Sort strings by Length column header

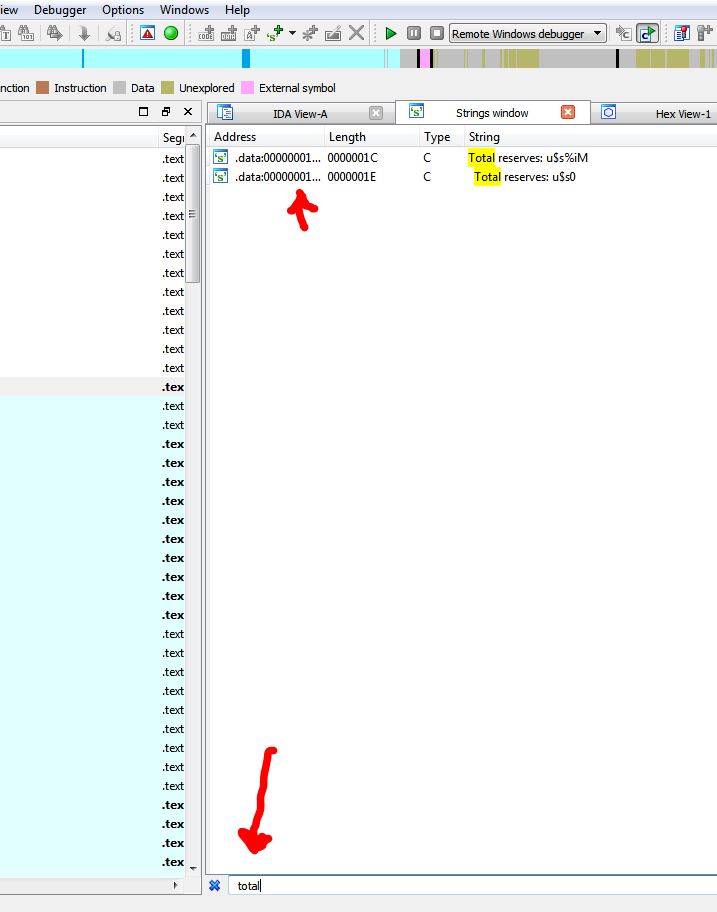[x=347, y=137]
